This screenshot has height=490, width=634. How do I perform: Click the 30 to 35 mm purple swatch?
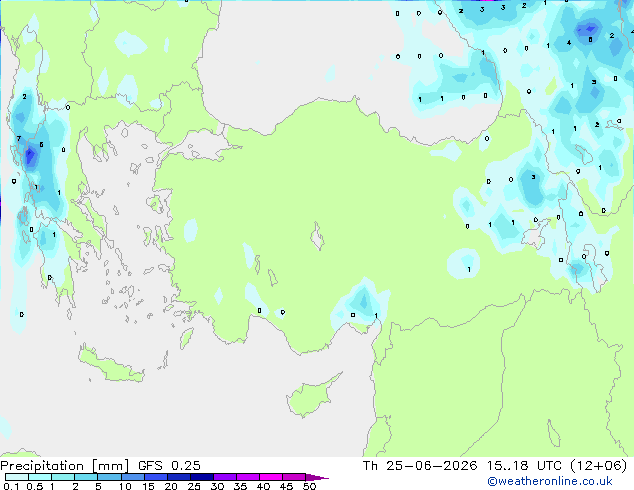click(225, 477)
